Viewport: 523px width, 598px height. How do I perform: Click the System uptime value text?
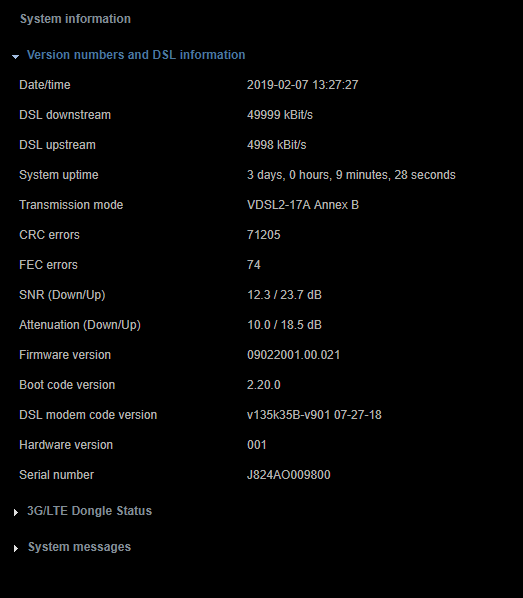click(351, 175)
